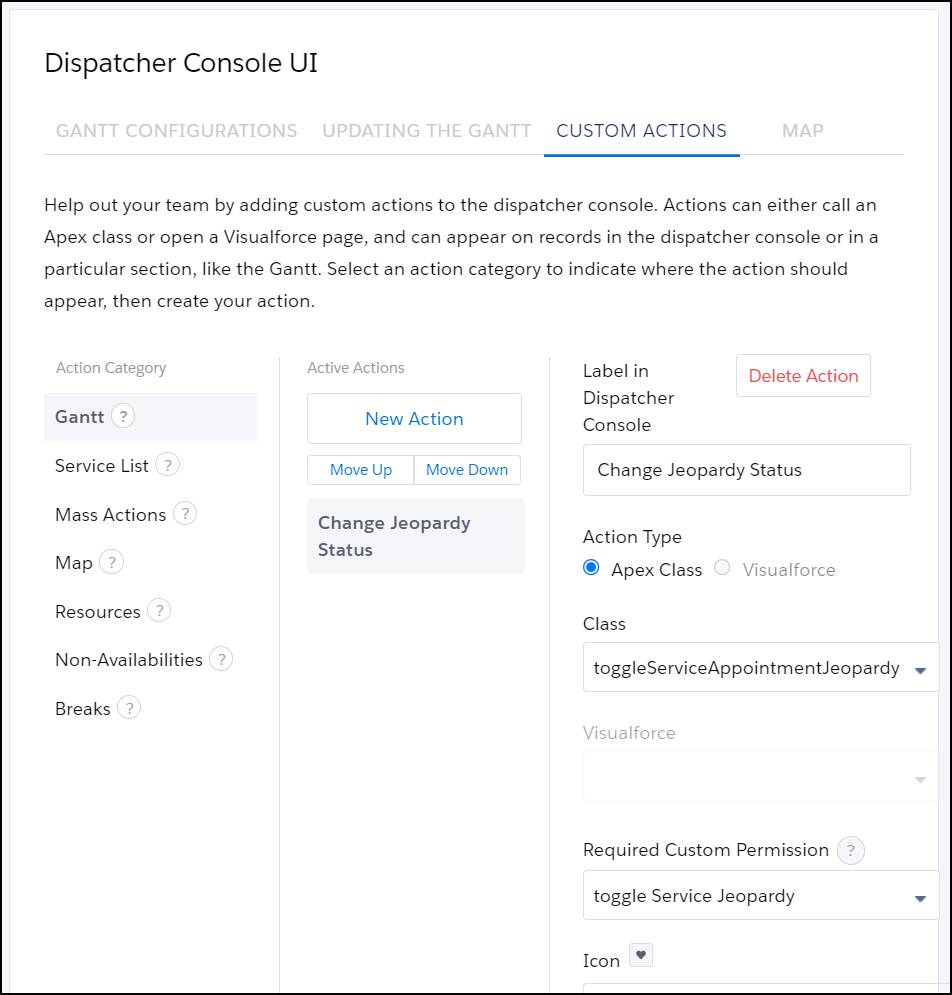The image size is (952, 995).
Task: Click the heart icon next to Icon label
Action: [x=640, y=954]
